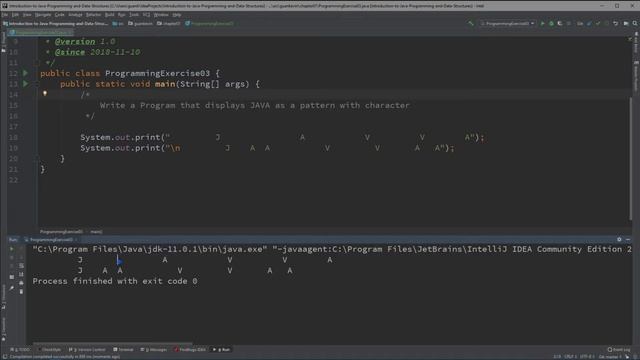Collapse the Javadoc comment fold marker
The image size is (640, 360).
tap(36, 63)
